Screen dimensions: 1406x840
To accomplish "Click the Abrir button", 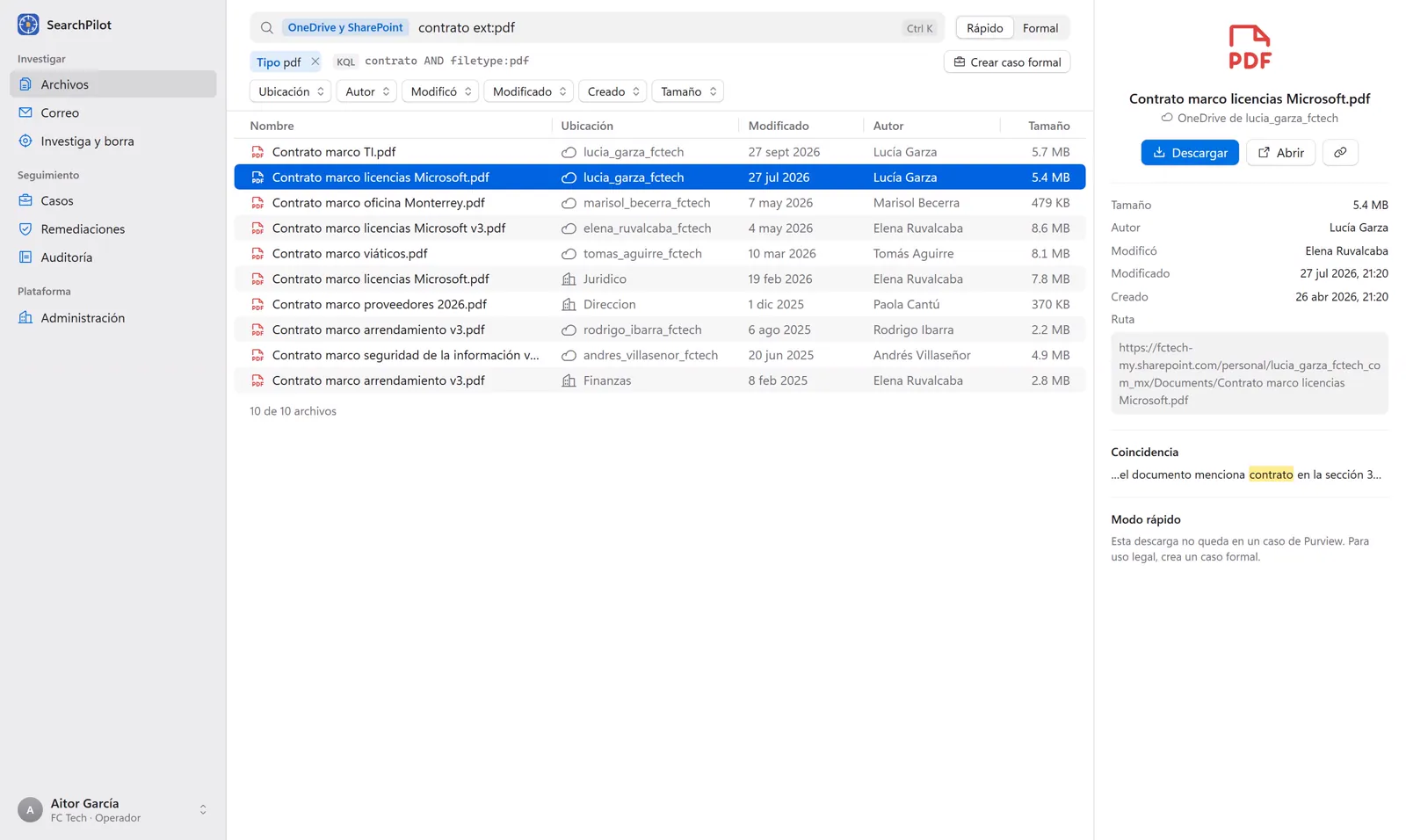I will pyautogui.click(x=1280, y=153).
